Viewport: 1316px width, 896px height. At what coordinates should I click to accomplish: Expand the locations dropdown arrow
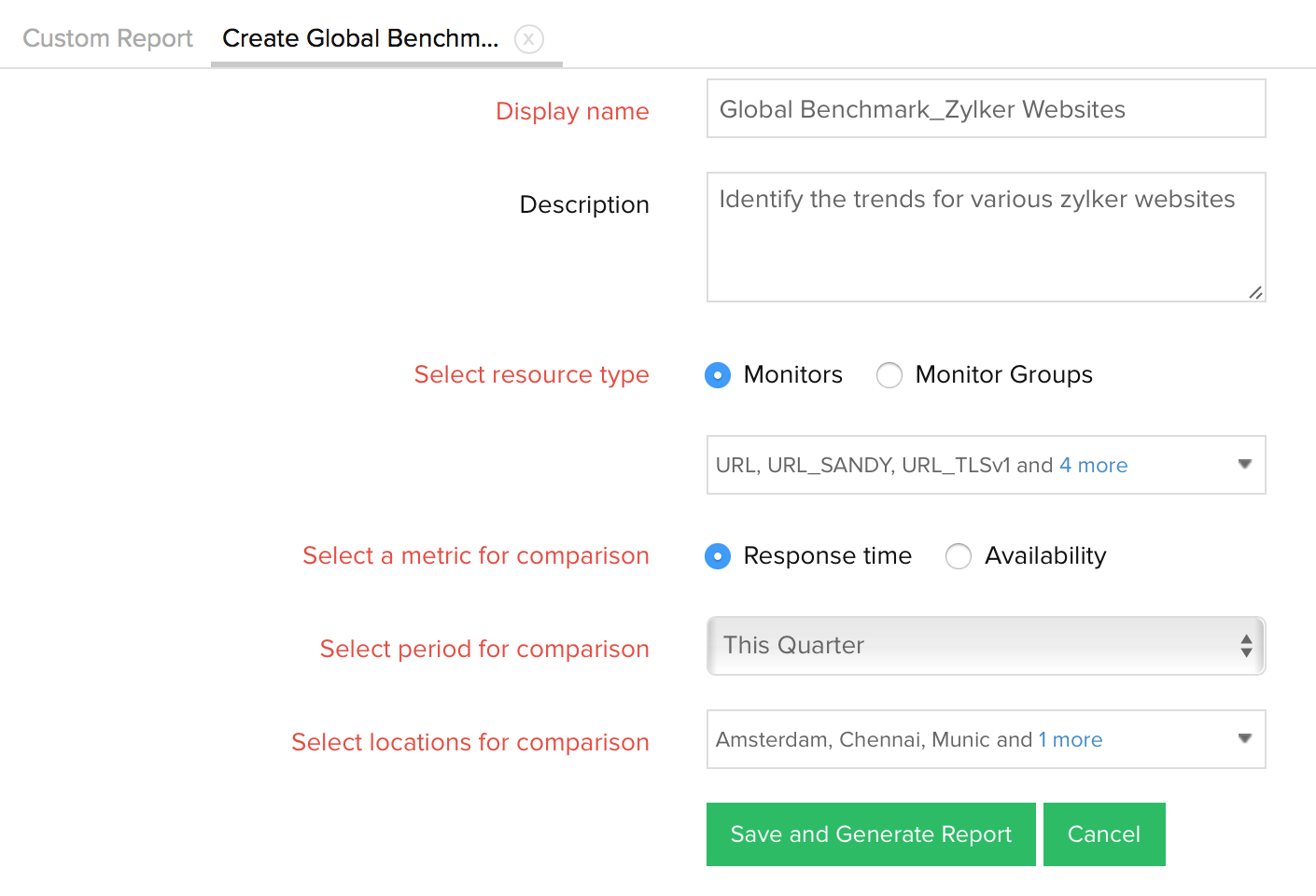(x=1244, y=738)
